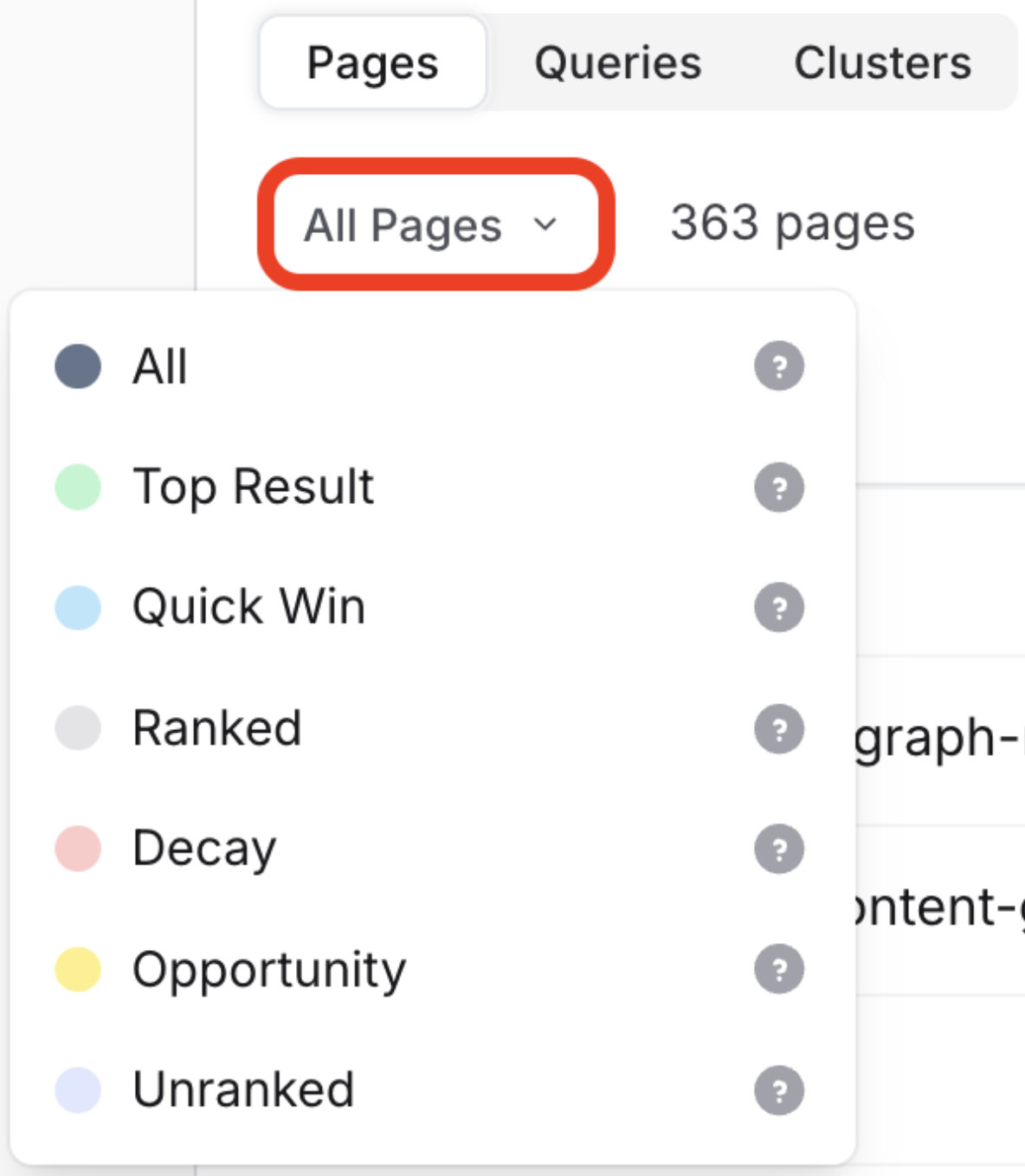This screenshot has width=1025, height=1176.
Task: Click the help icon beside Top Result
Action: click(779, 488)
